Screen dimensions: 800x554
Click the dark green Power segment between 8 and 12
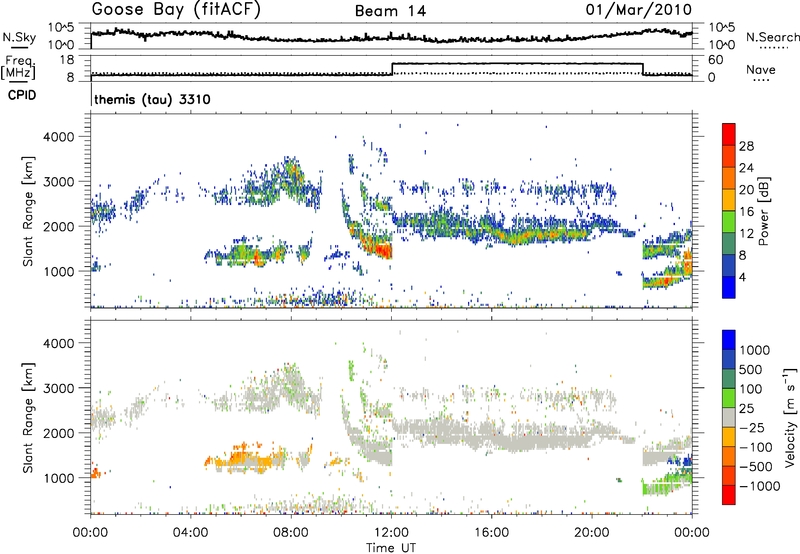pyautogui.click(x=729, y=244)
